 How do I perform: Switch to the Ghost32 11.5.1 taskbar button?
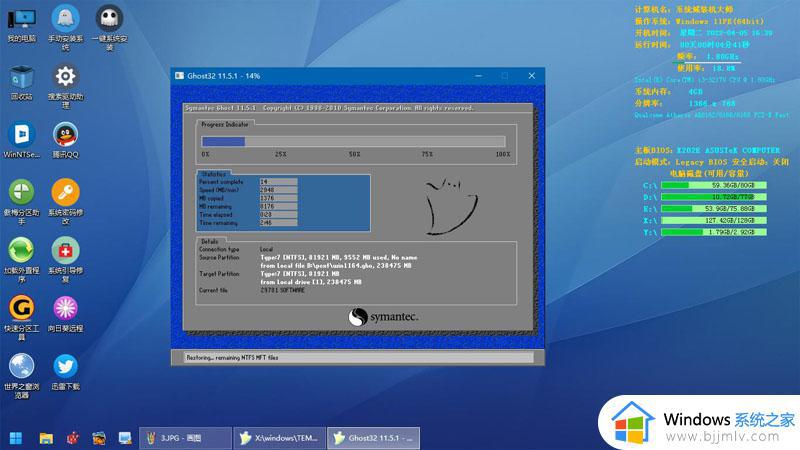pos(373,438)
